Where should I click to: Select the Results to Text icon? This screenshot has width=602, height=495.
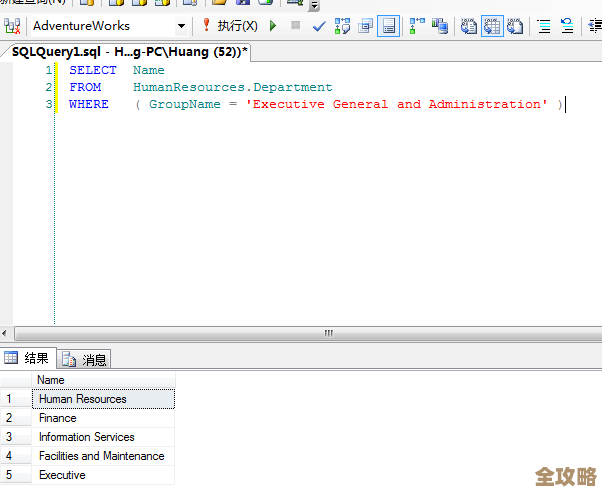click(469, 26)
